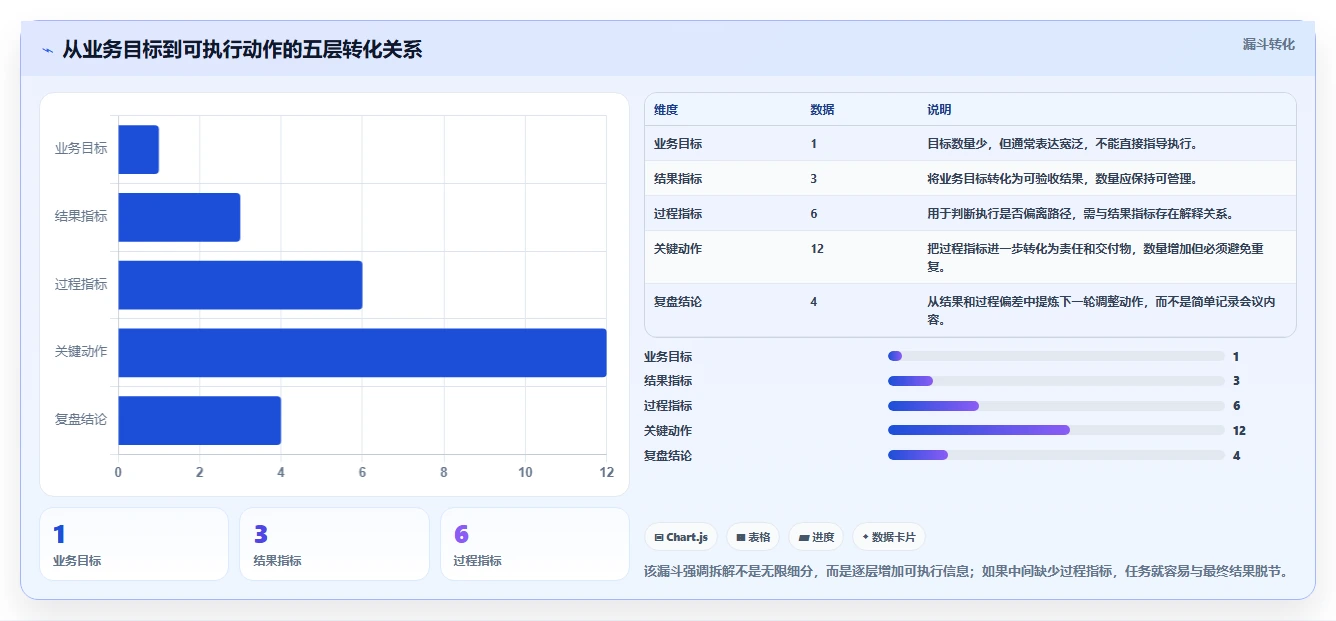
Task: Click the 业务目标 progress bar
Action: tap(1056, 356)
